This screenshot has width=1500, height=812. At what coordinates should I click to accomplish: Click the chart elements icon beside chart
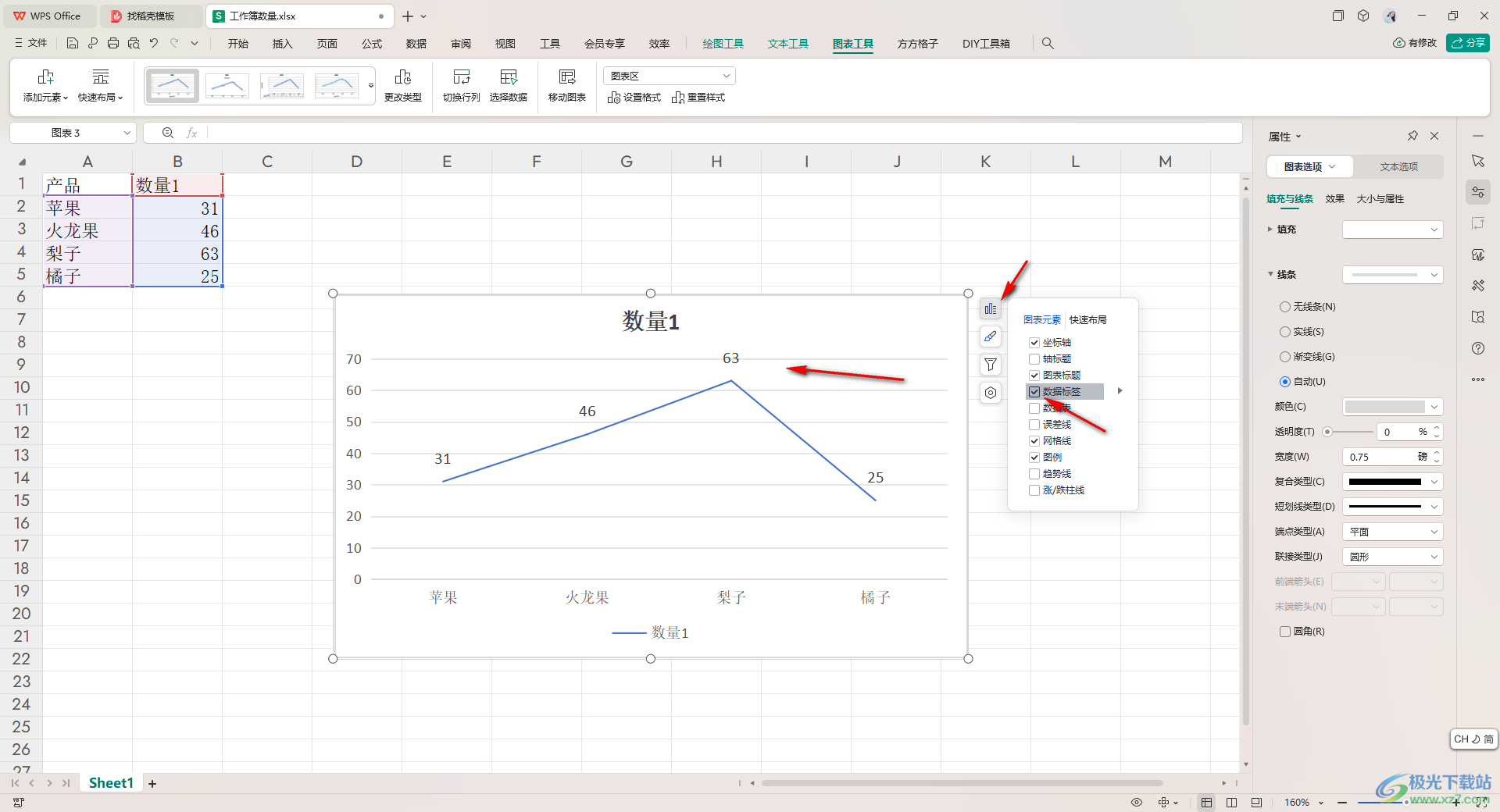point(991,308)
